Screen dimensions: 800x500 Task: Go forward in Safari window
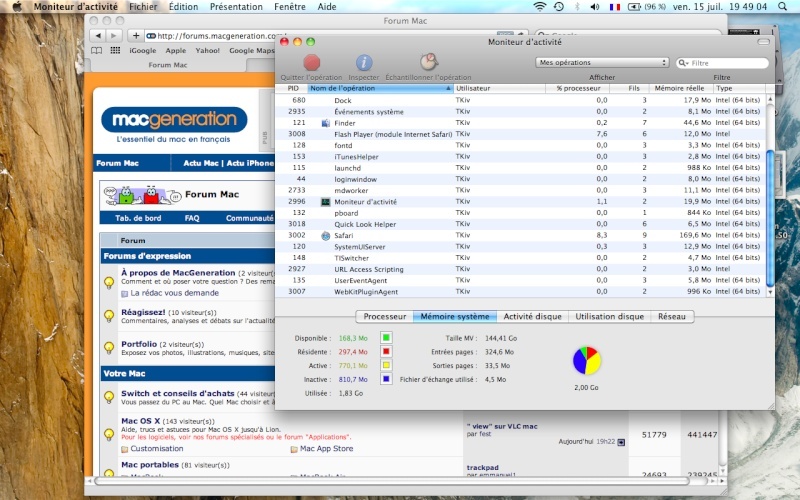114,35
